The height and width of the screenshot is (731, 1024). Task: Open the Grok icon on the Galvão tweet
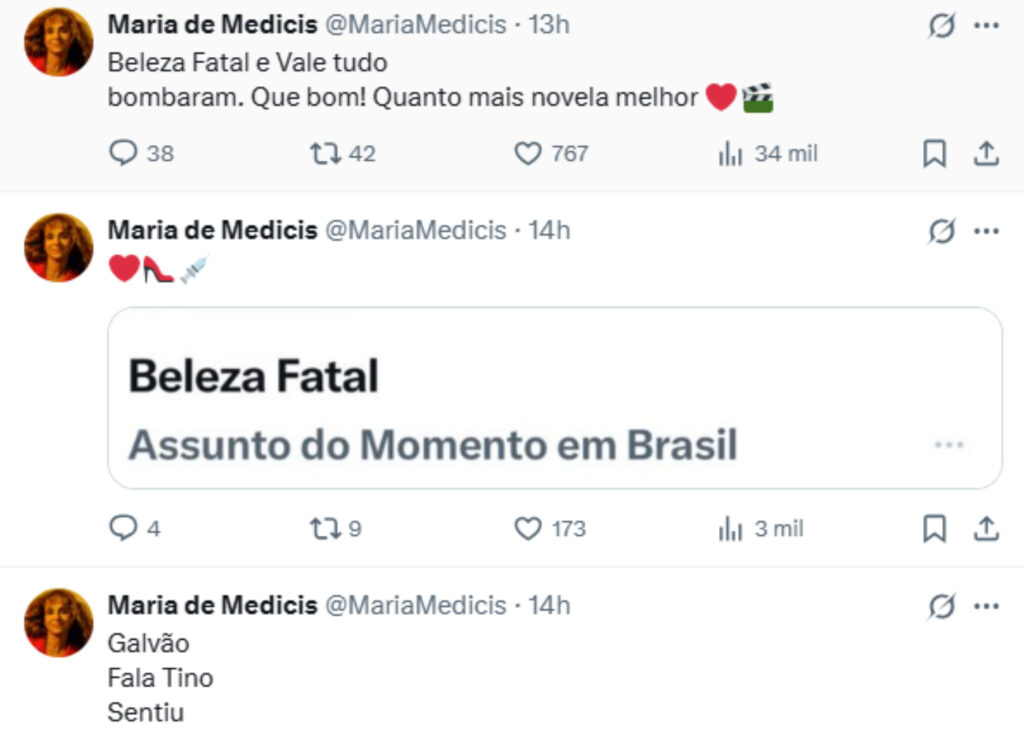point(941,606)
